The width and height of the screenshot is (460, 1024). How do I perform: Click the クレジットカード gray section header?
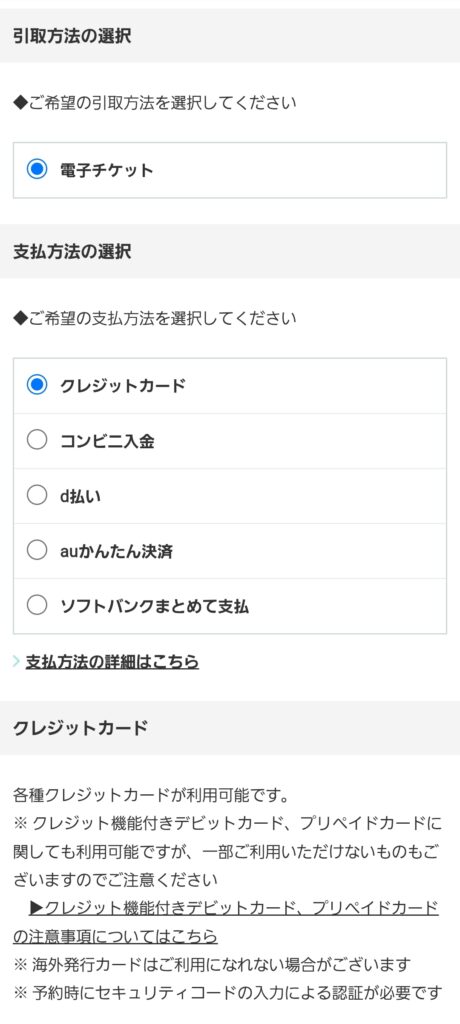[230, 728]
